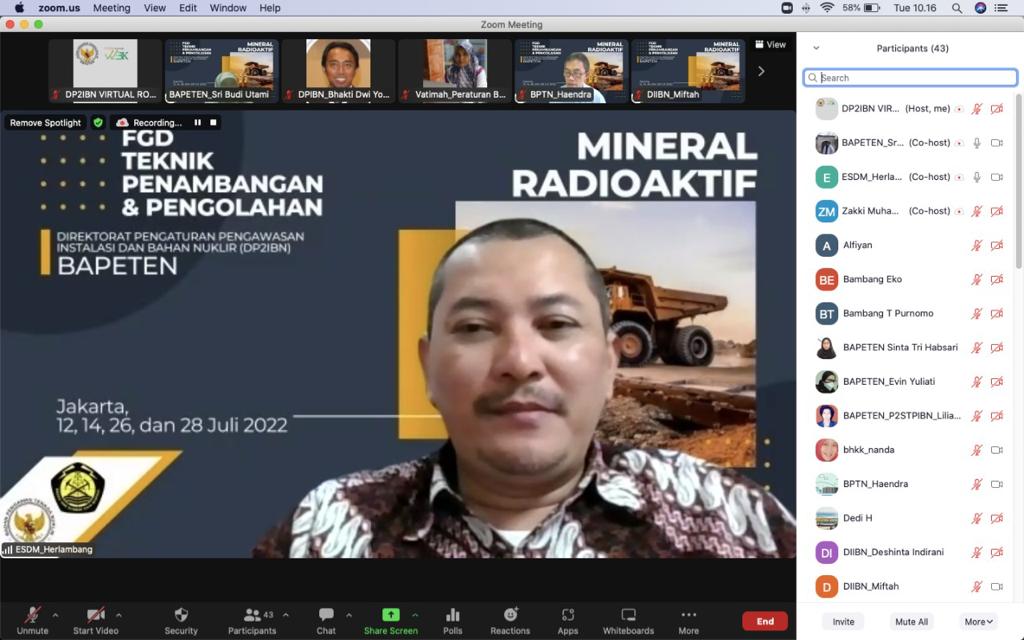Open the Meeting menu
The width and height of the screenshot is (1024, 640).
[112, 8]
